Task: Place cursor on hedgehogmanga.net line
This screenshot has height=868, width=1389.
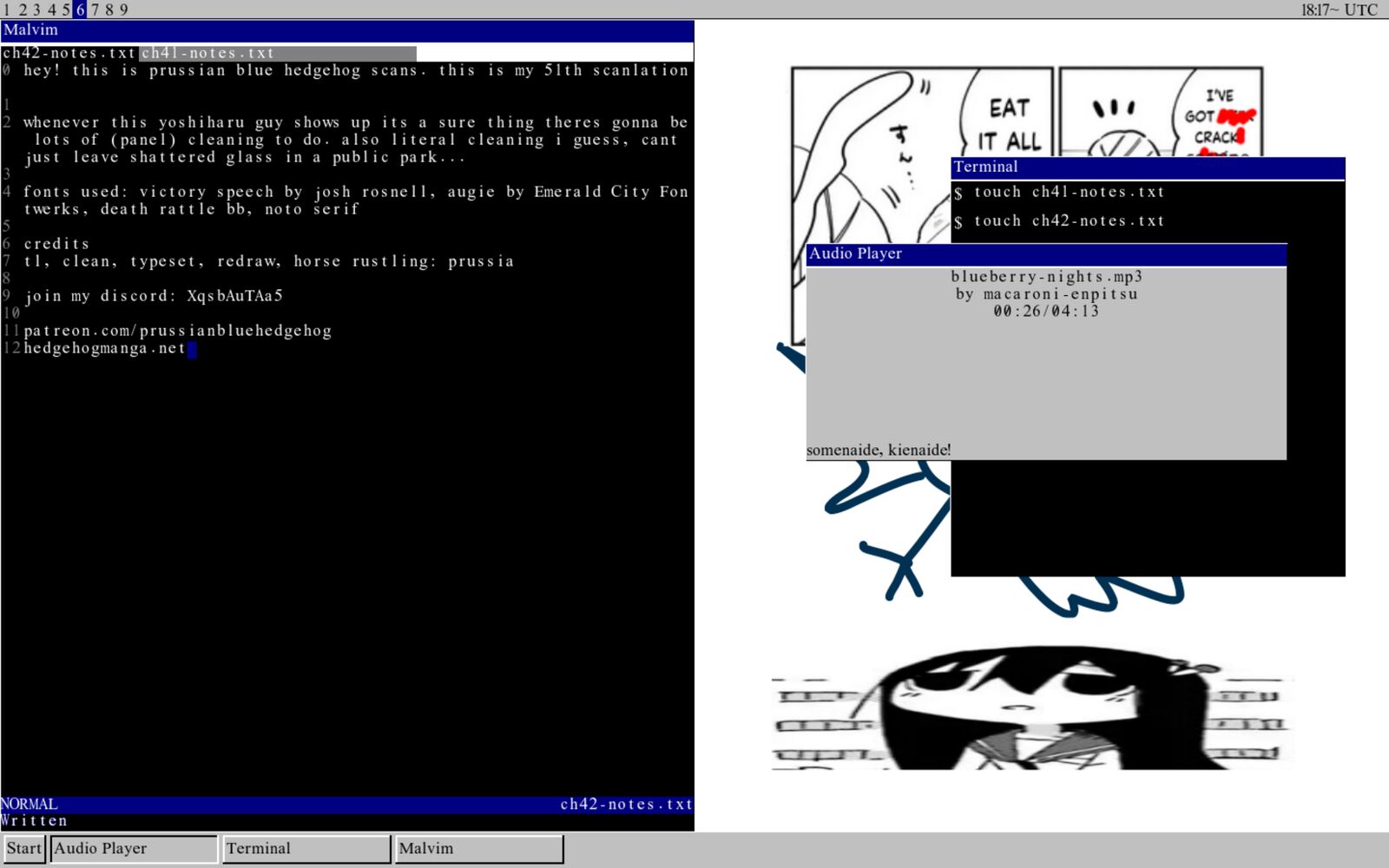Action: [104, 348]
